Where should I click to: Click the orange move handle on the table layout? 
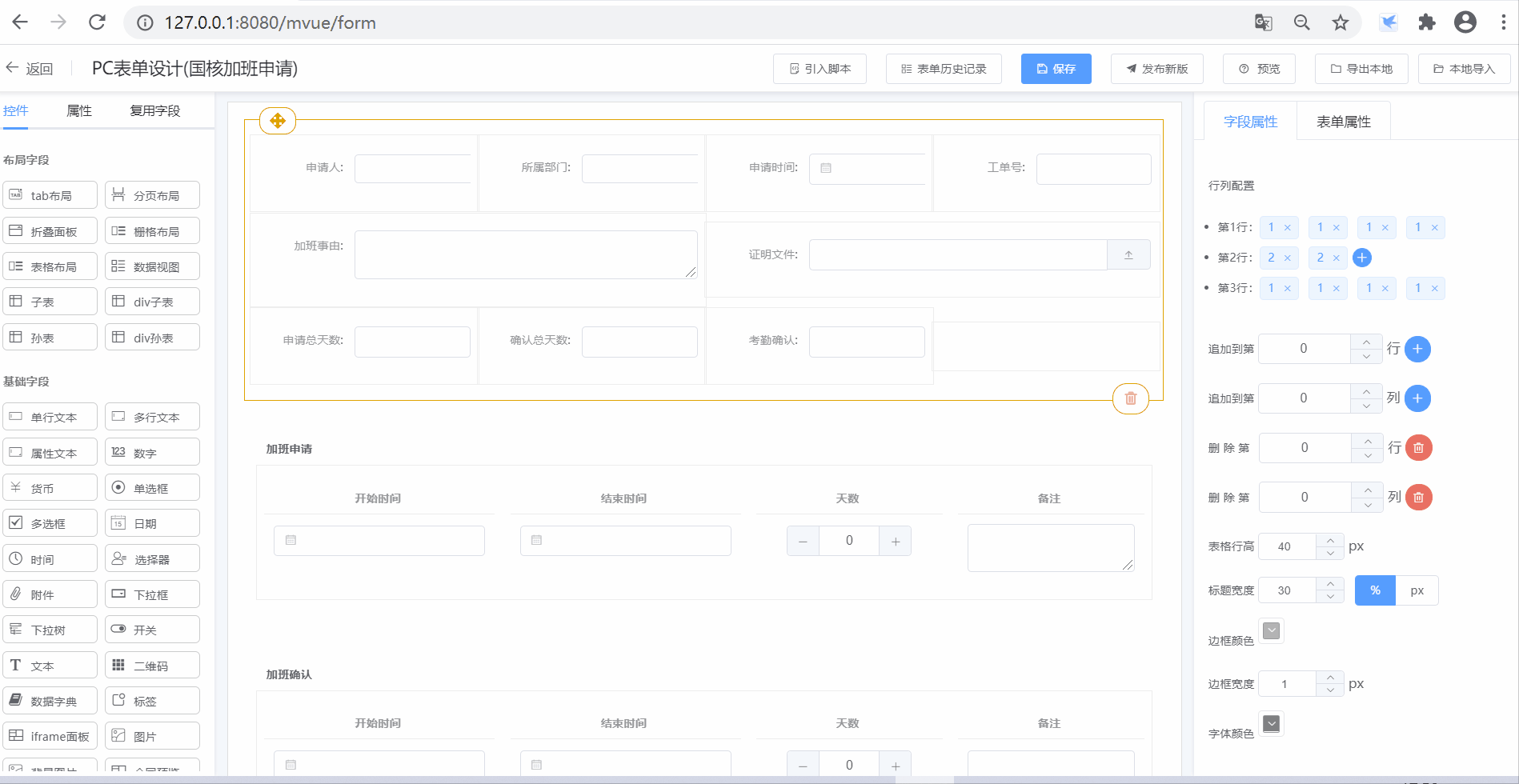[278, 121]
